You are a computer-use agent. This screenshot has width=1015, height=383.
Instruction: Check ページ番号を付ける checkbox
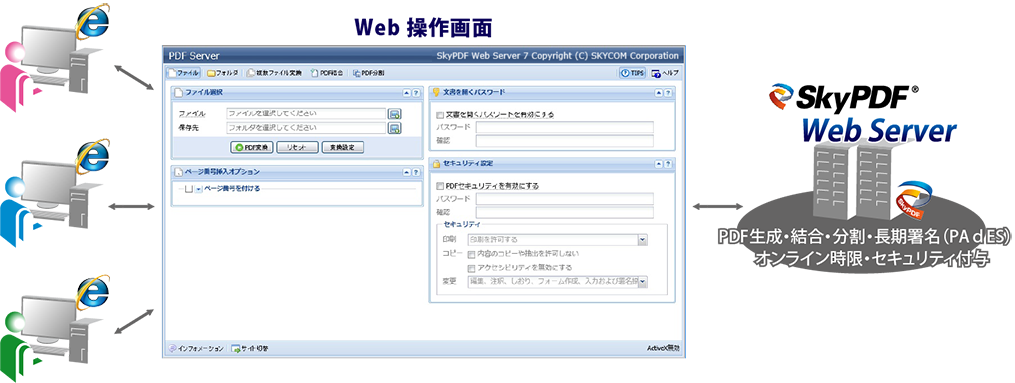(x=189, y=189)
